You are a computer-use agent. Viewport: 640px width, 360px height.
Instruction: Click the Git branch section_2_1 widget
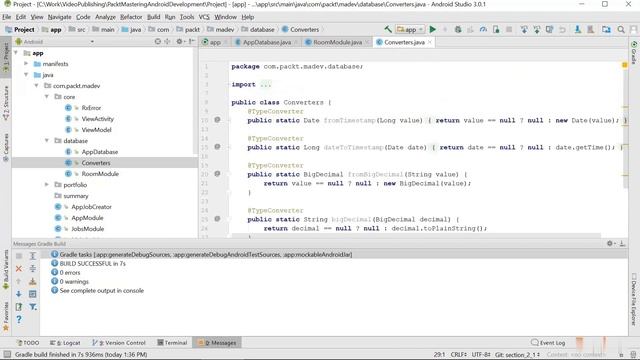coord(518,354)
